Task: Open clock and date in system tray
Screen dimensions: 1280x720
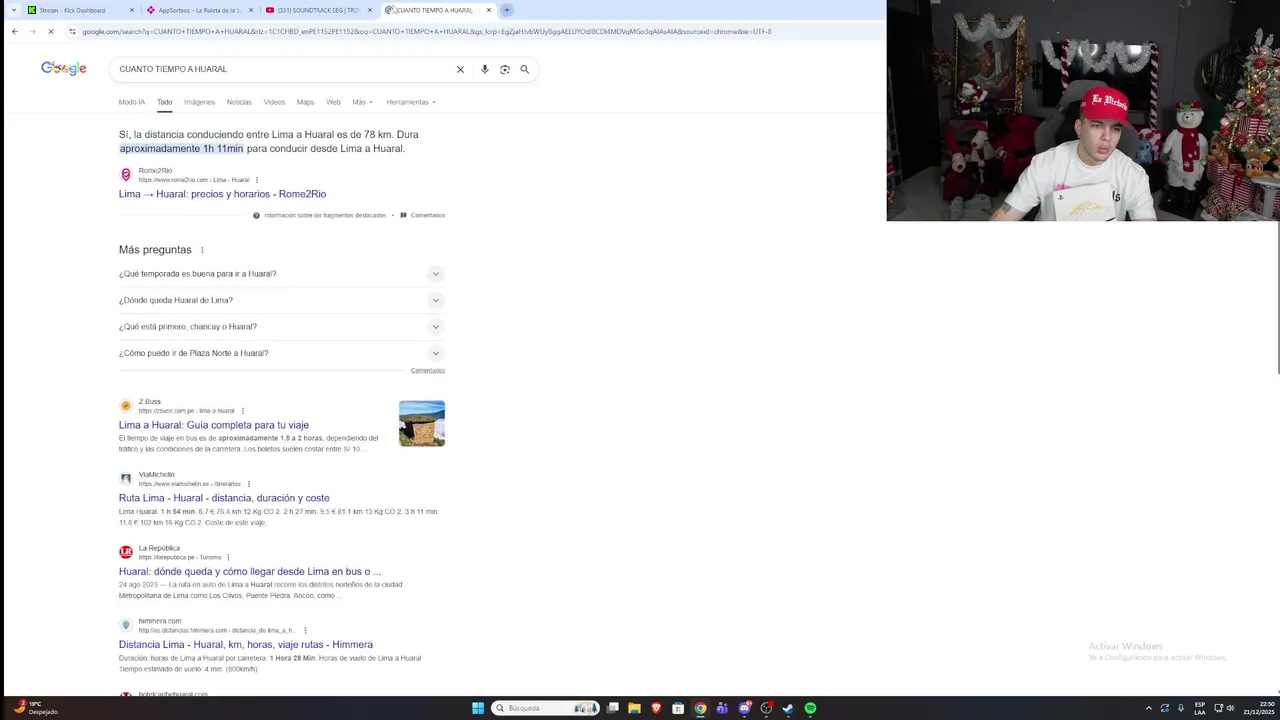Action: click(1259, 708)
